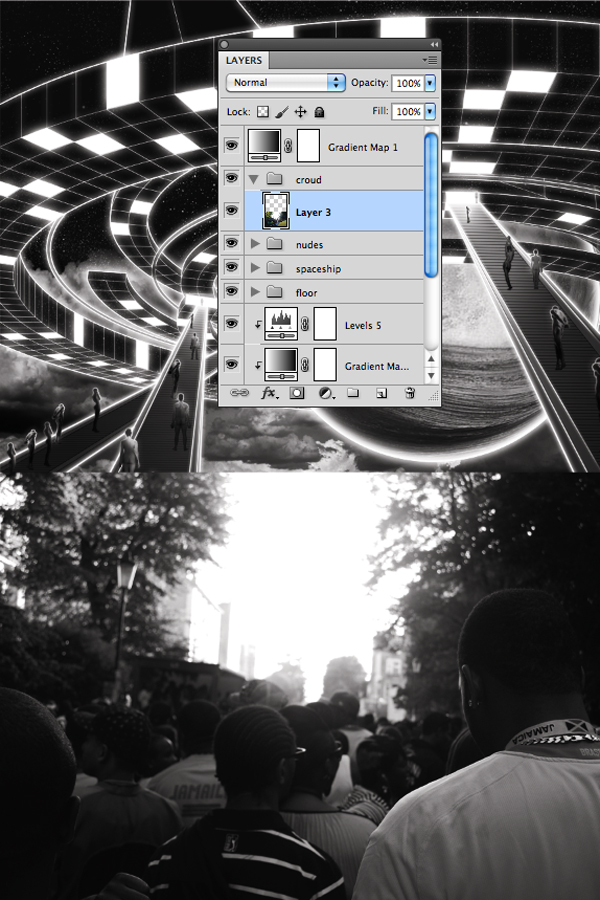
Task: Select the LAYERS panel tab
Action: pos(245,61)
